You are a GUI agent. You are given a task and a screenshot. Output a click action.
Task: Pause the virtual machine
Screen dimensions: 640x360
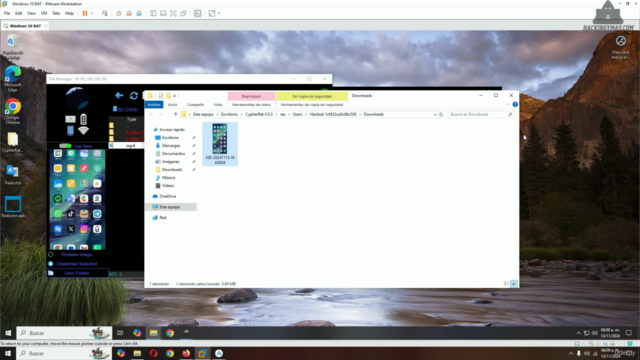tap(85, 13)
